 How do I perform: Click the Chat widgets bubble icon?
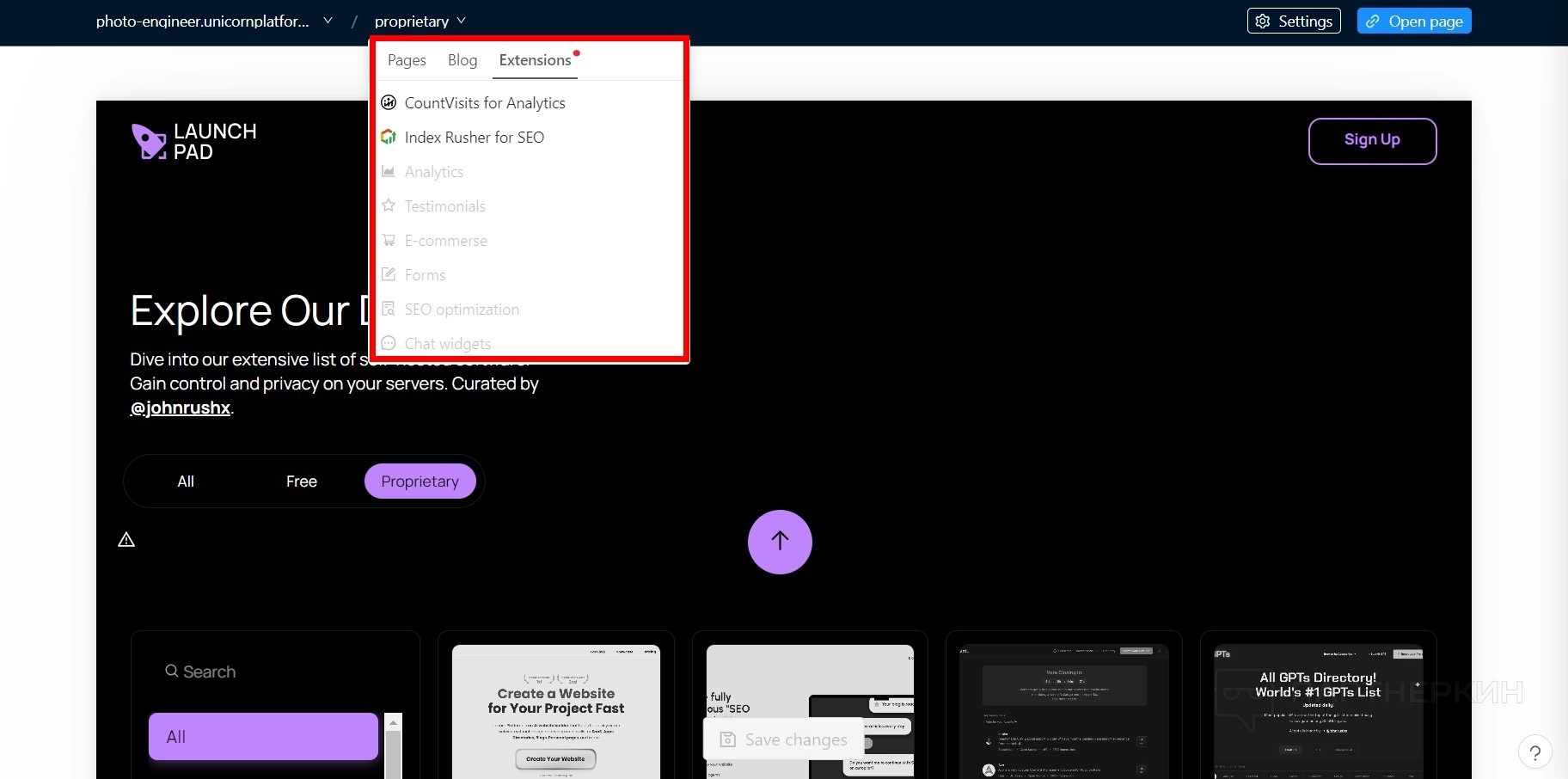[x=389, y=344]
